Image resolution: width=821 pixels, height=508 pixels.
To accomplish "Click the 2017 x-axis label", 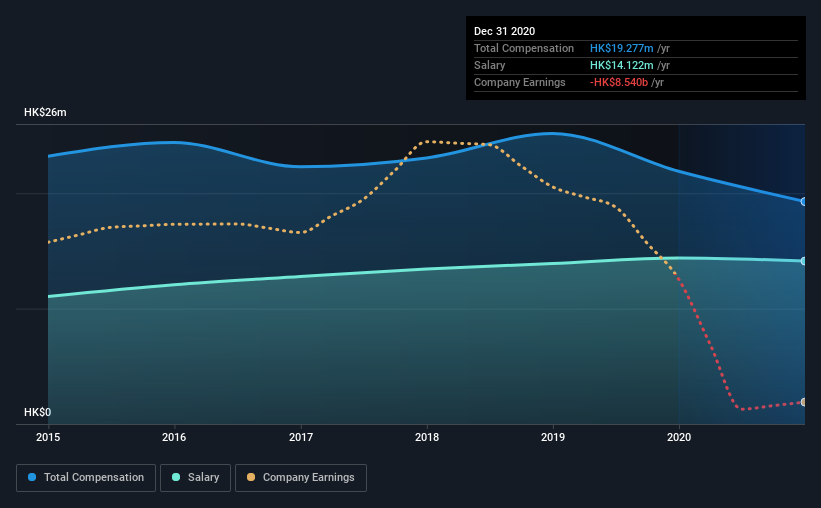I will [x=301, y=437].
